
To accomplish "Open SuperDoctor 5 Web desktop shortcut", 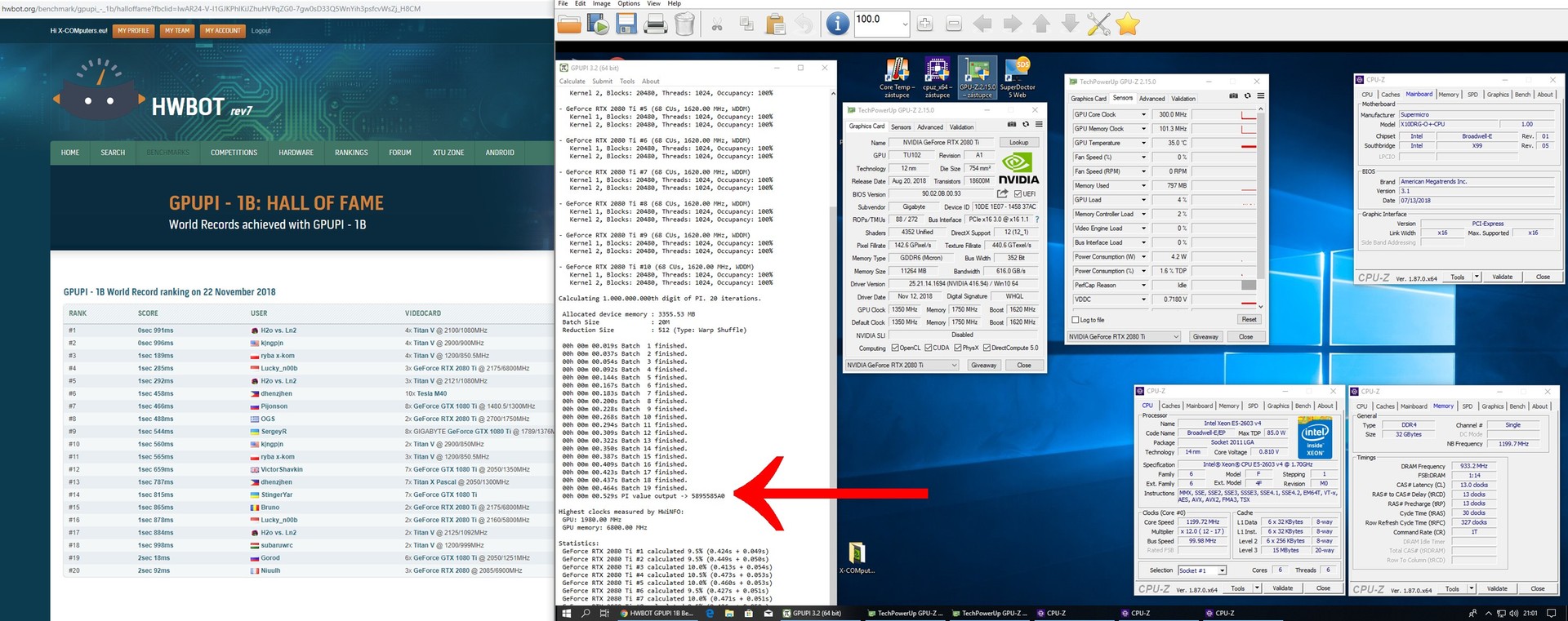I will pyautogui.click(x=1018, y=78).
